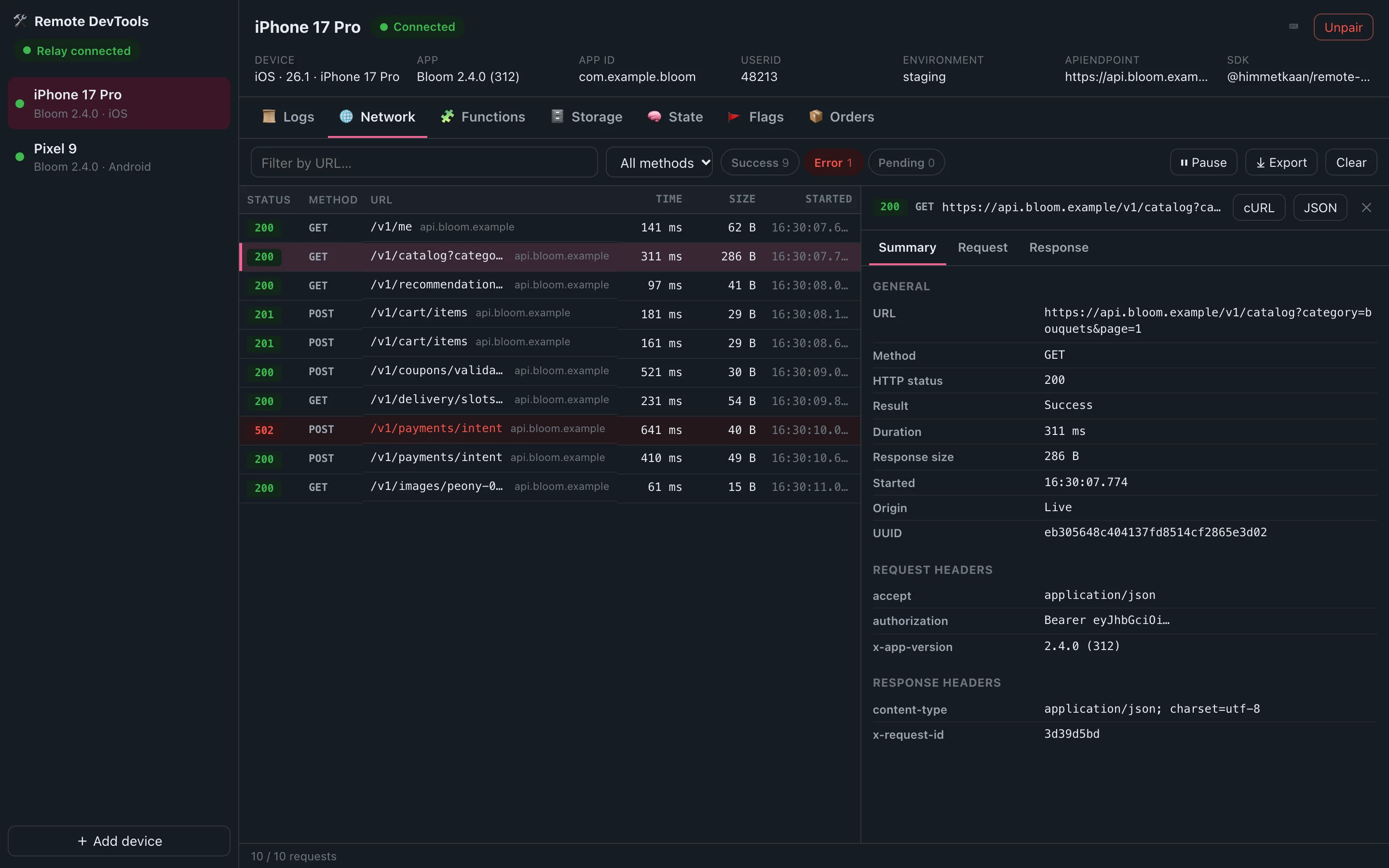Switch to the Functions tab

(483, 117)
